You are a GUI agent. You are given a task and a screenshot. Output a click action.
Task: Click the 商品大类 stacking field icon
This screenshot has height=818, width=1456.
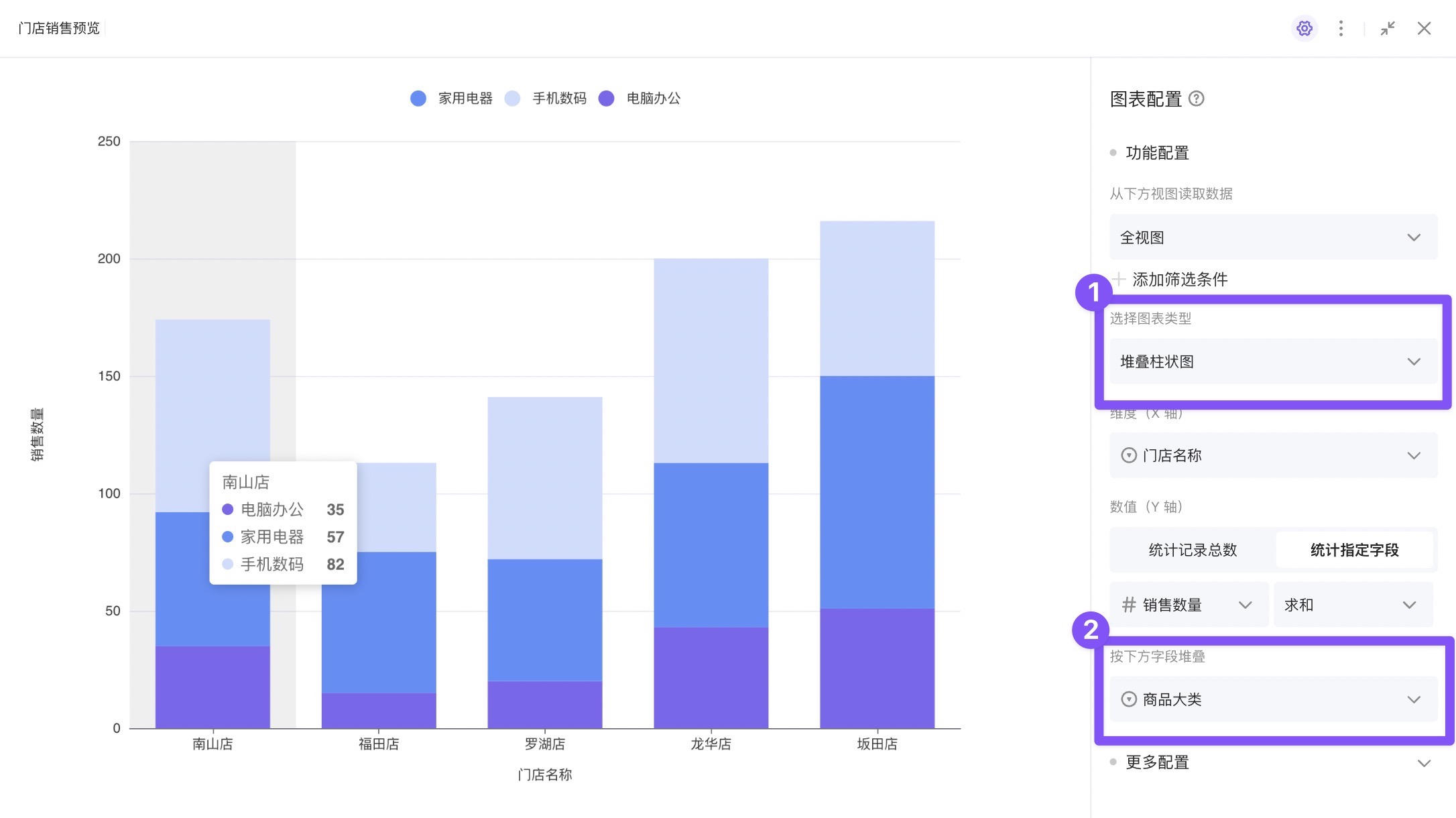1128,699
